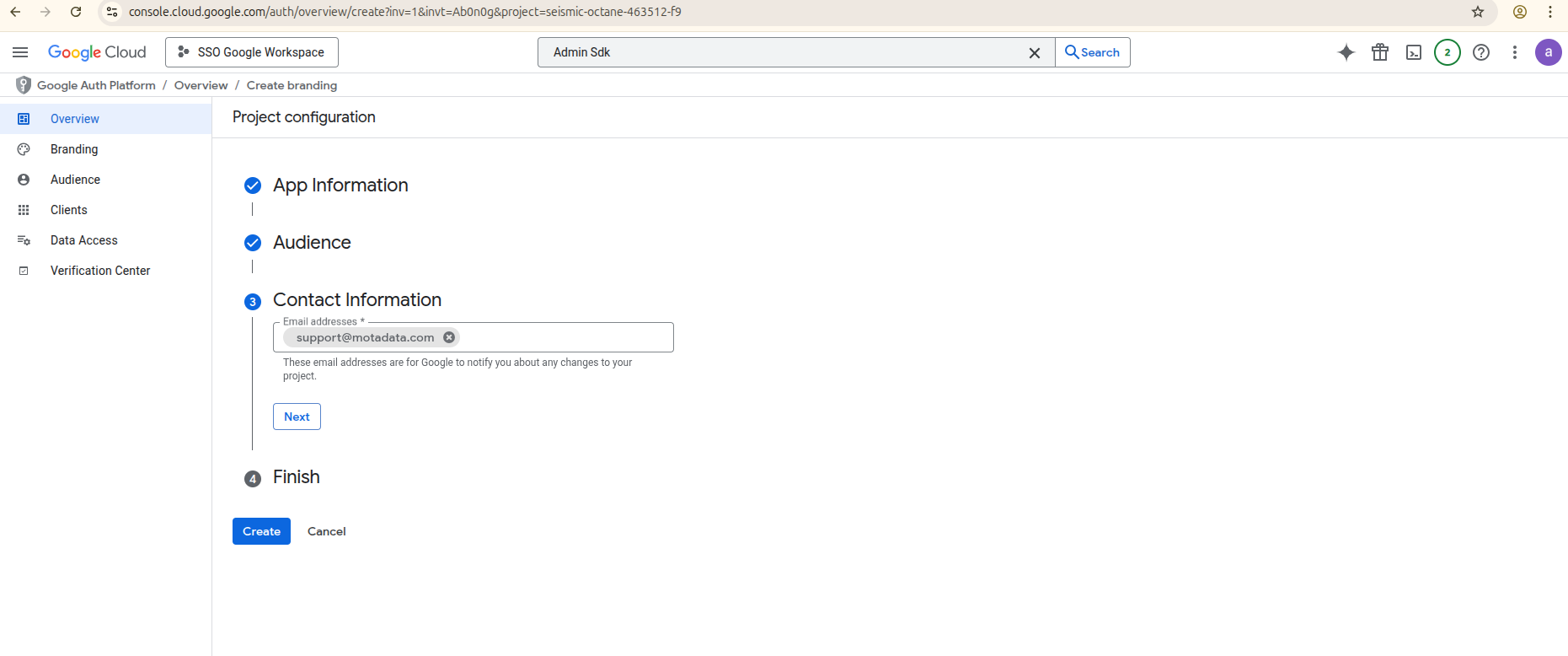Click inside the Email addresses field

pos(565,337)
